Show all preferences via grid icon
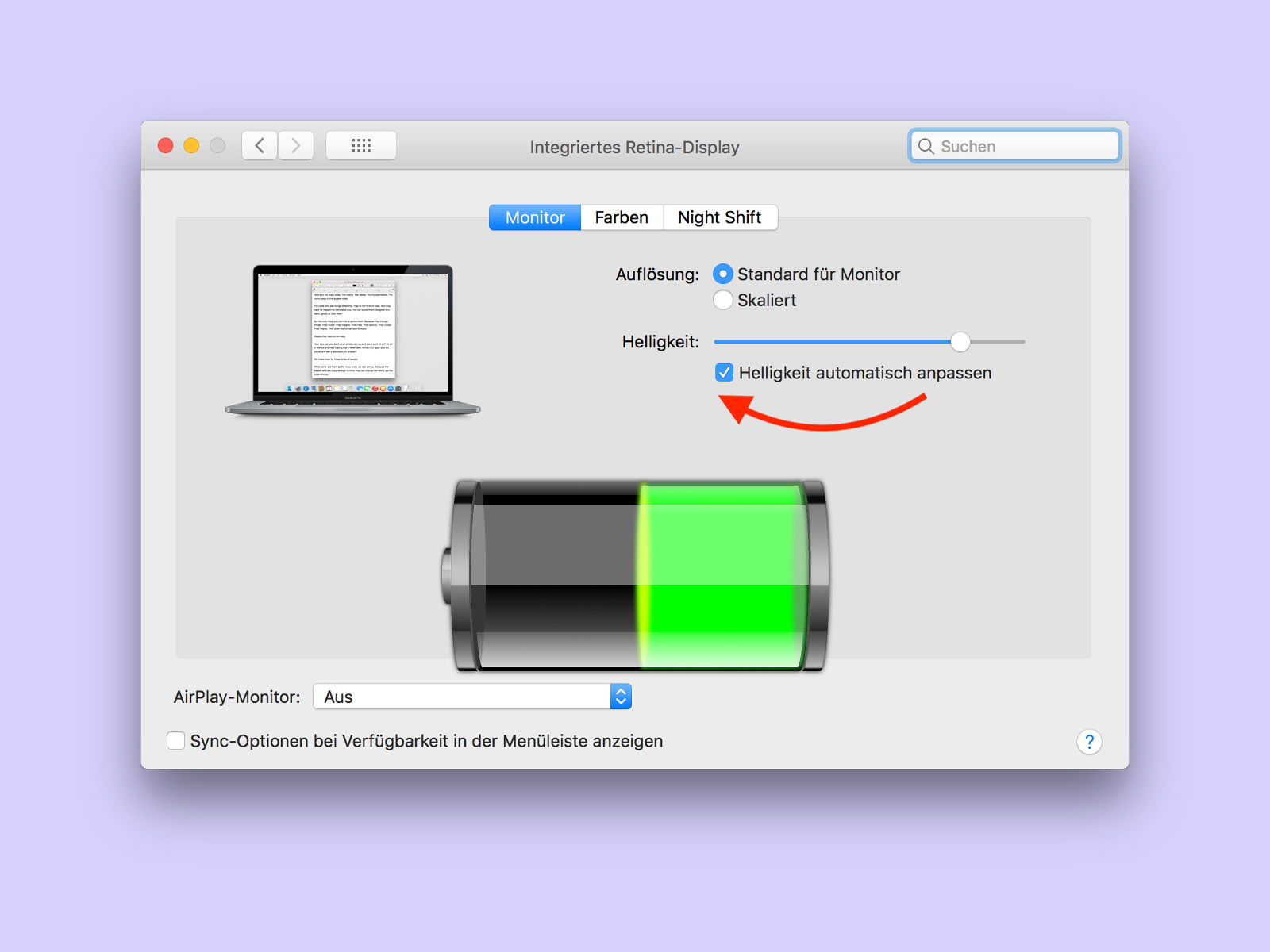 tap(361, 145)
